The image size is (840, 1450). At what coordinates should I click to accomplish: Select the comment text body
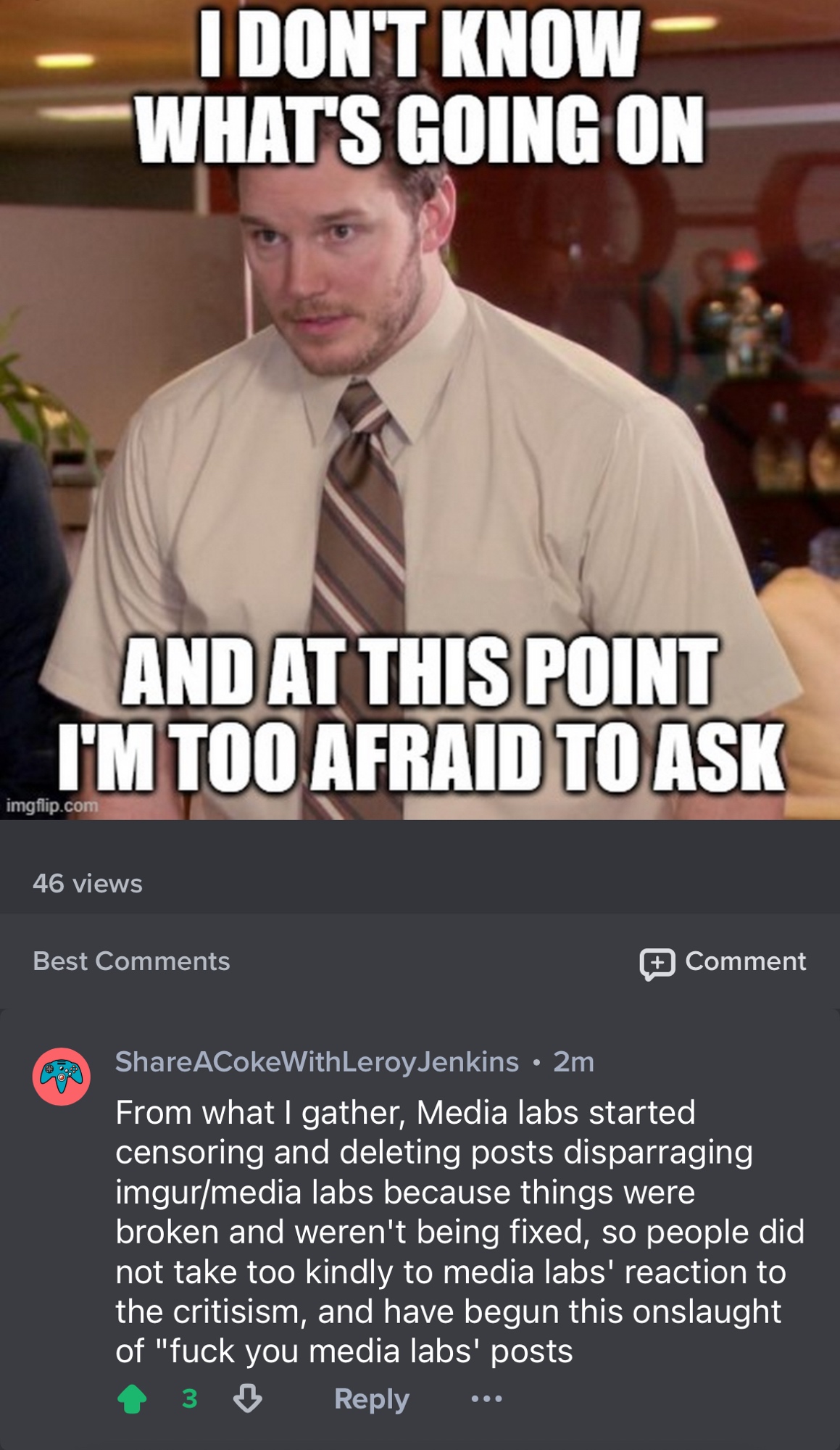(459, 1232)
